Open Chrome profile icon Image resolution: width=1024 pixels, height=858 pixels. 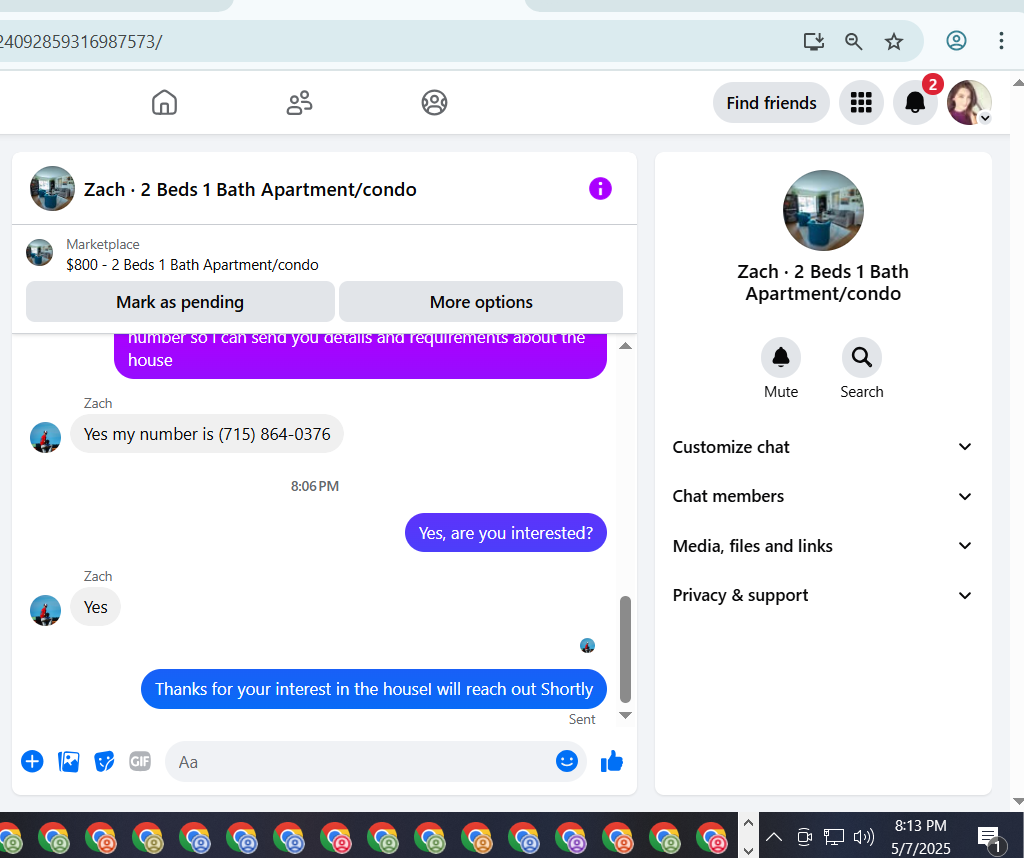(x=956, y=40)
